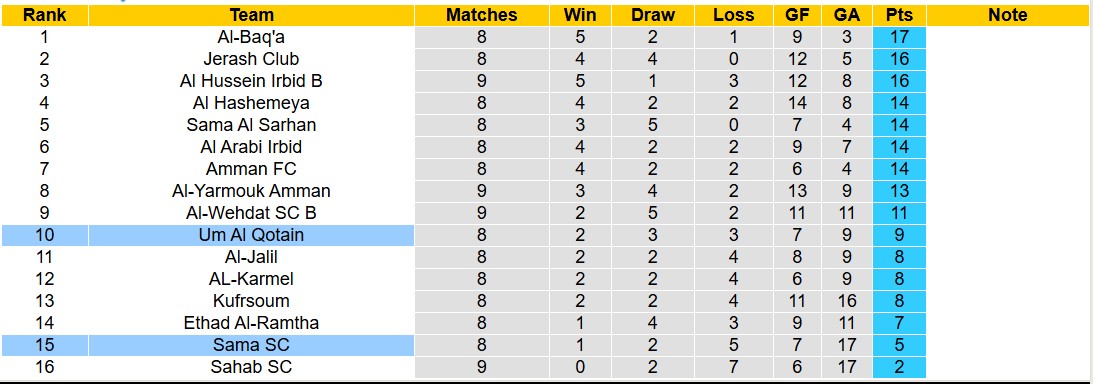Click Al-Yarmouk Amman team name
Image resolution: width=1093 pixels, height=384 pixels.
click(x=252, y=191)
